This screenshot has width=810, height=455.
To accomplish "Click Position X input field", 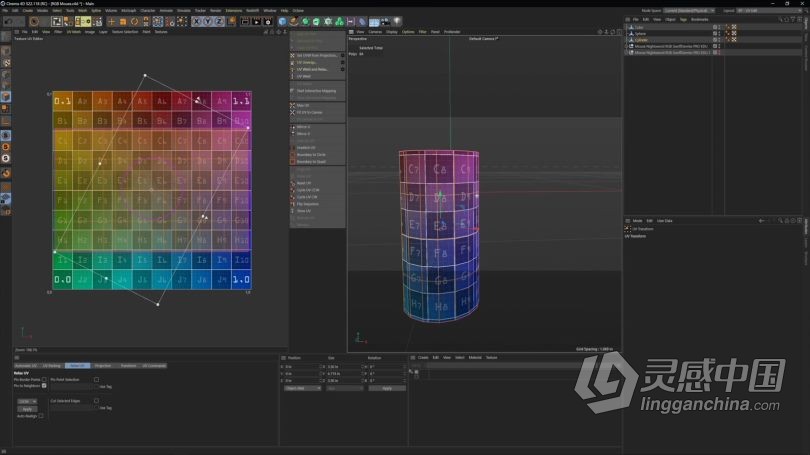I will tap(302, 367).
